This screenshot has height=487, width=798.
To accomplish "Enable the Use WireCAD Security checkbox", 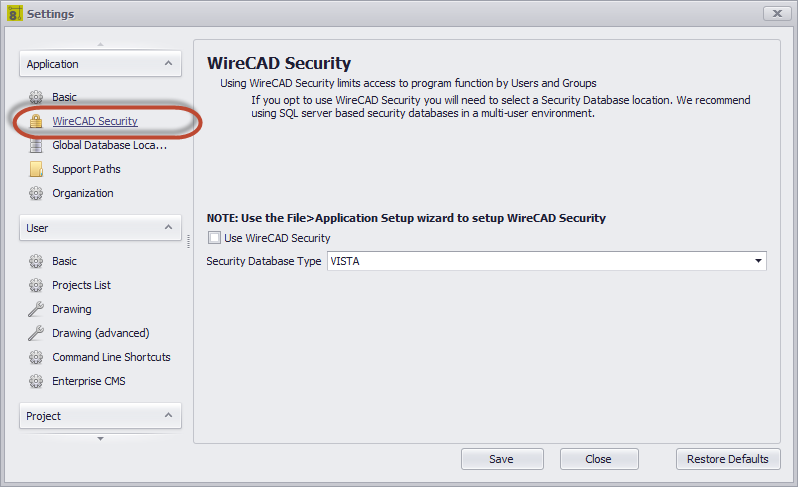I will point(215,238).
